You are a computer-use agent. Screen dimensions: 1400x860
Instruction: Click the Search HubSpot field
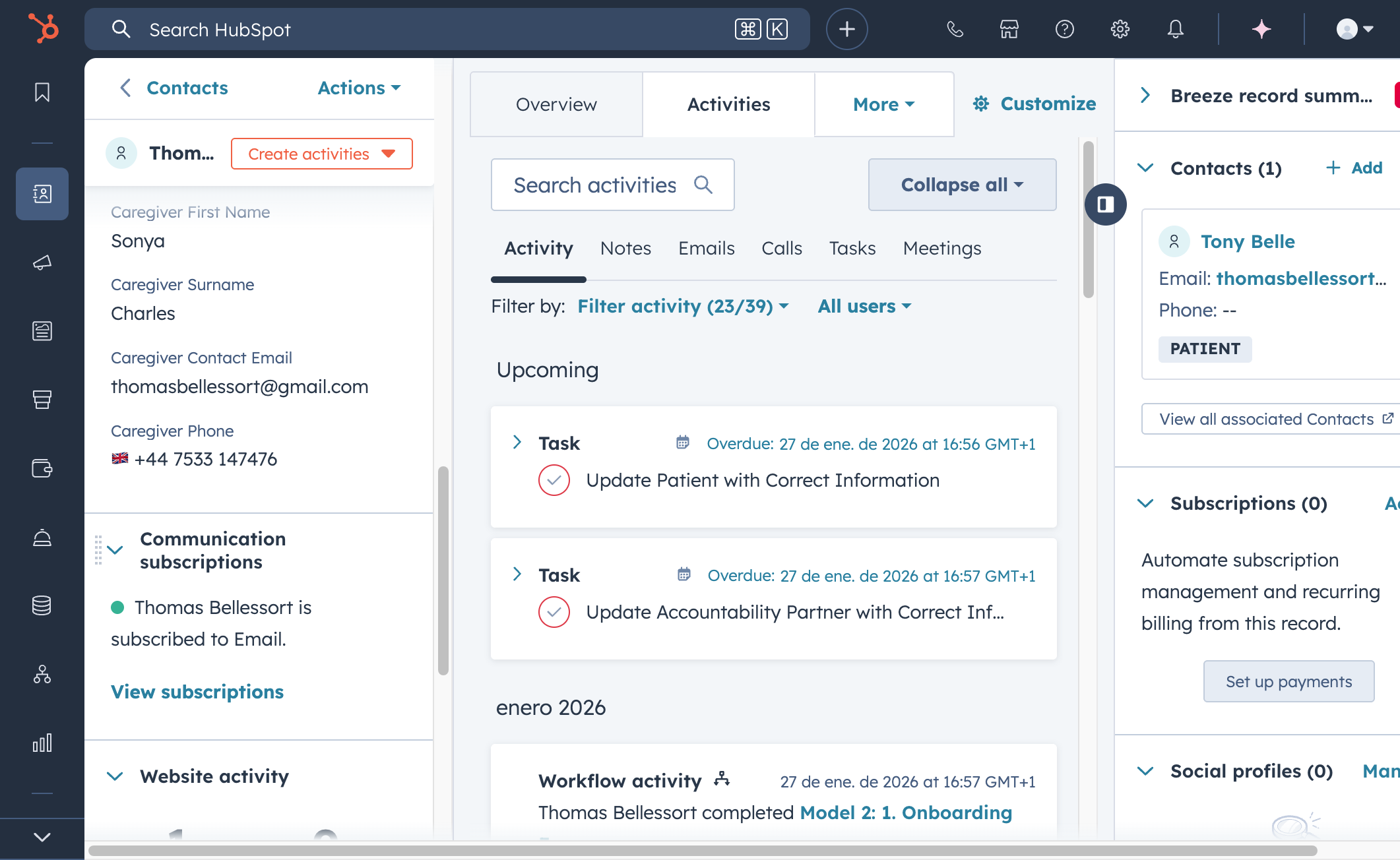point(447,29)
